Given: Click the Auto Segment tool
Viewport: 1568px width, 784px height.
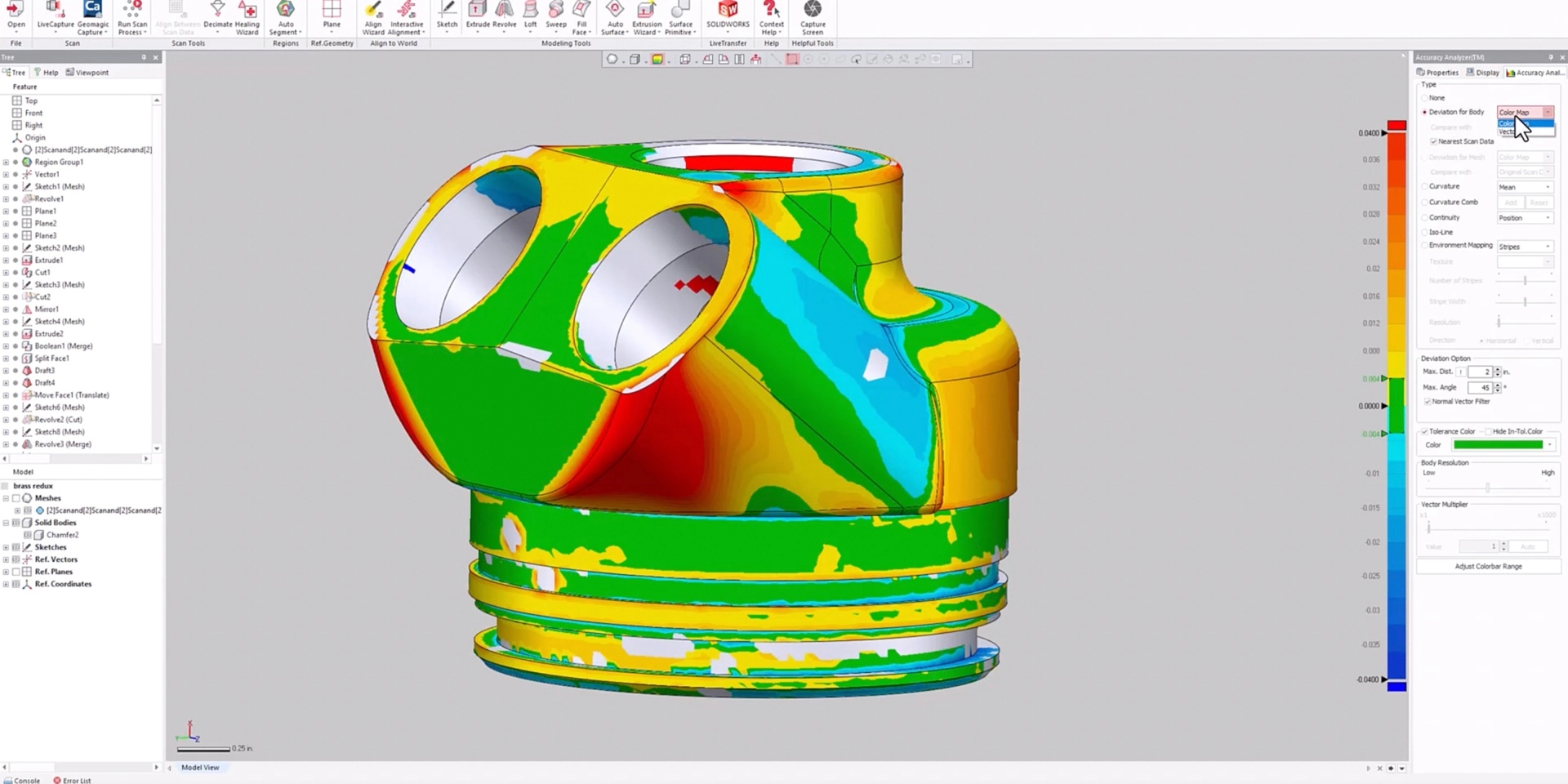Looking at the screenshot, I should point(285,18).
